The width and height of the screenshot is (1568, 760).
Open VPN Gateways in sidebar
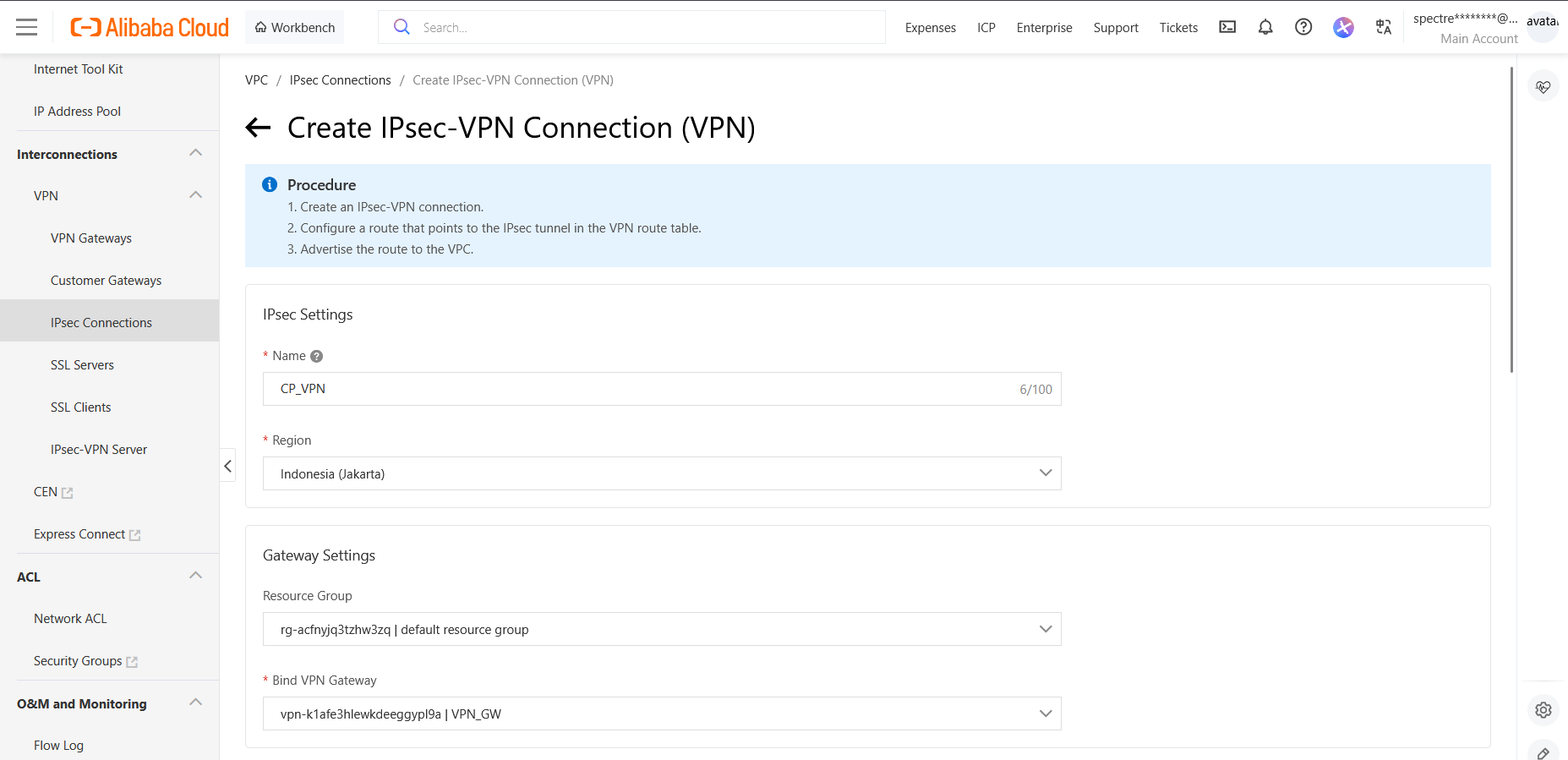[91, 238]
